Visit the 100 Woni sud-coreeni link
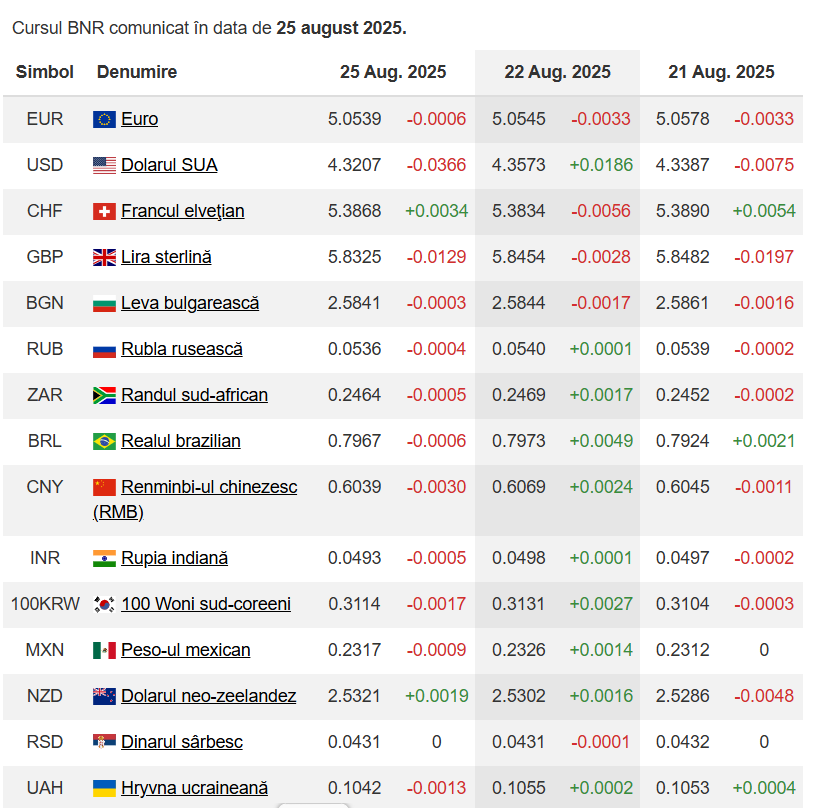The width and height of the screenshot is (826, 808). point(206,604)
